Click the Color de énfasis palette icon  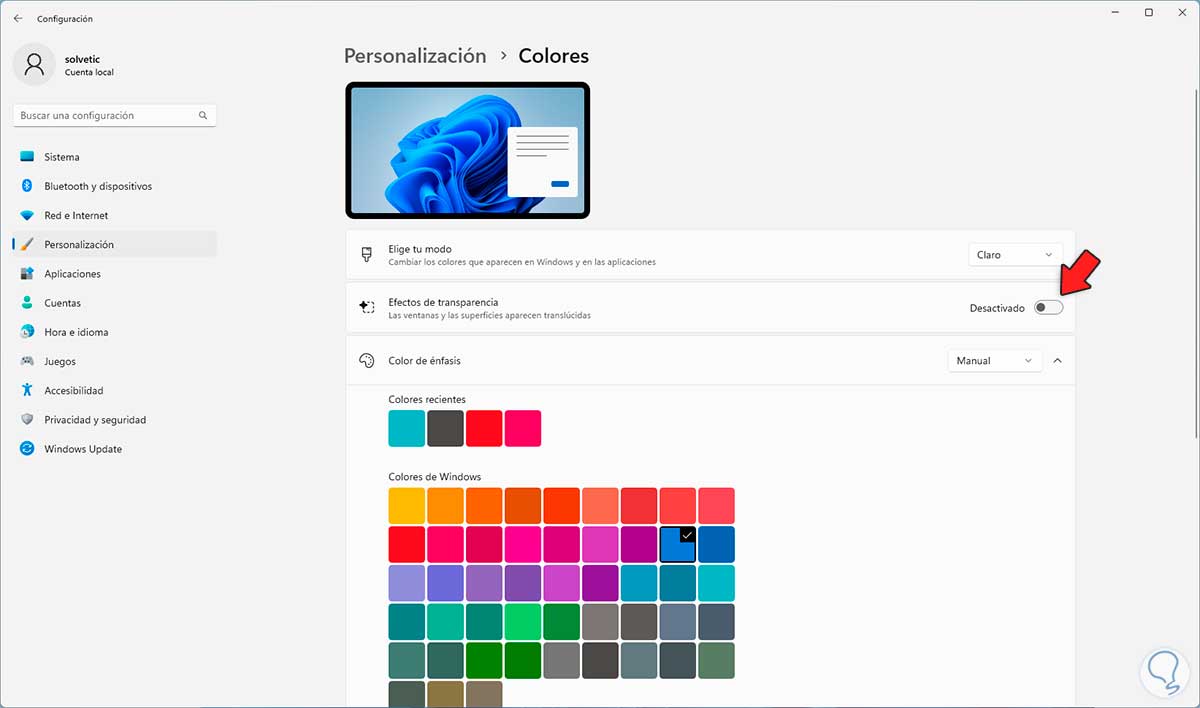coord(367,361)
